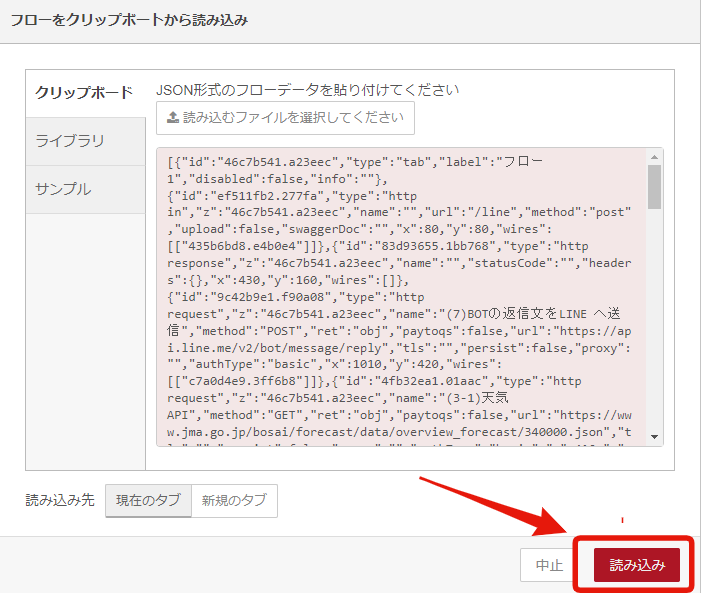This screenshot has width=701, height=593.
Task: Select 新規のタブ import target
Action: 234,500
